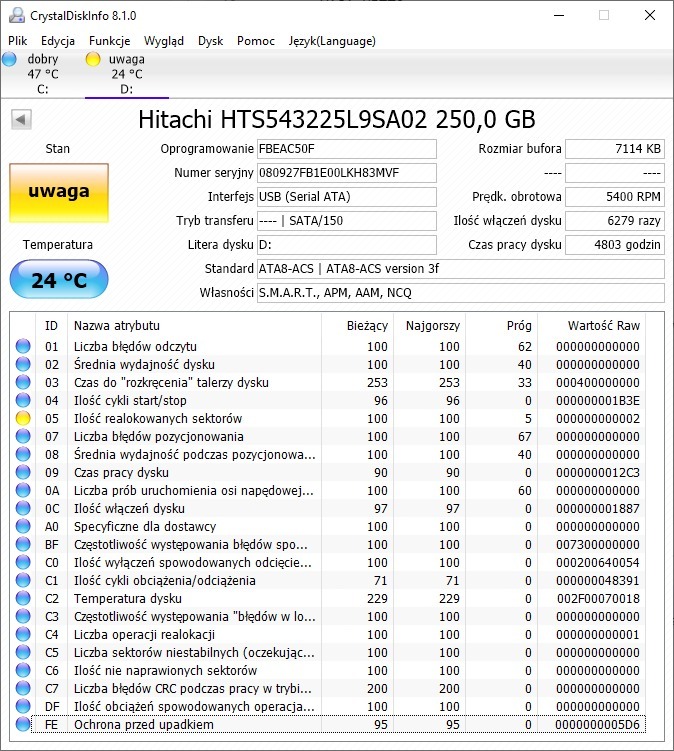Viewport: 674px width, 751px height.
Task: Click the serial number field
Action: (347, 173)
